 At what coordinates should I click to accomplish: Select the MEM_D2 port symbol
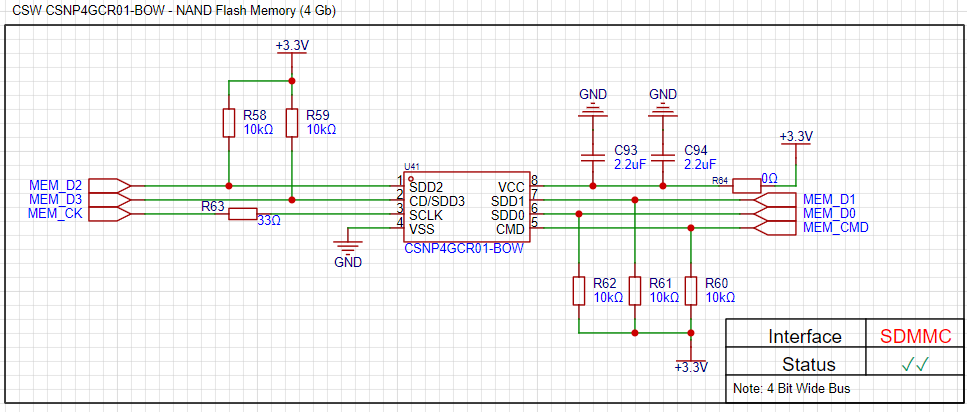110,185
